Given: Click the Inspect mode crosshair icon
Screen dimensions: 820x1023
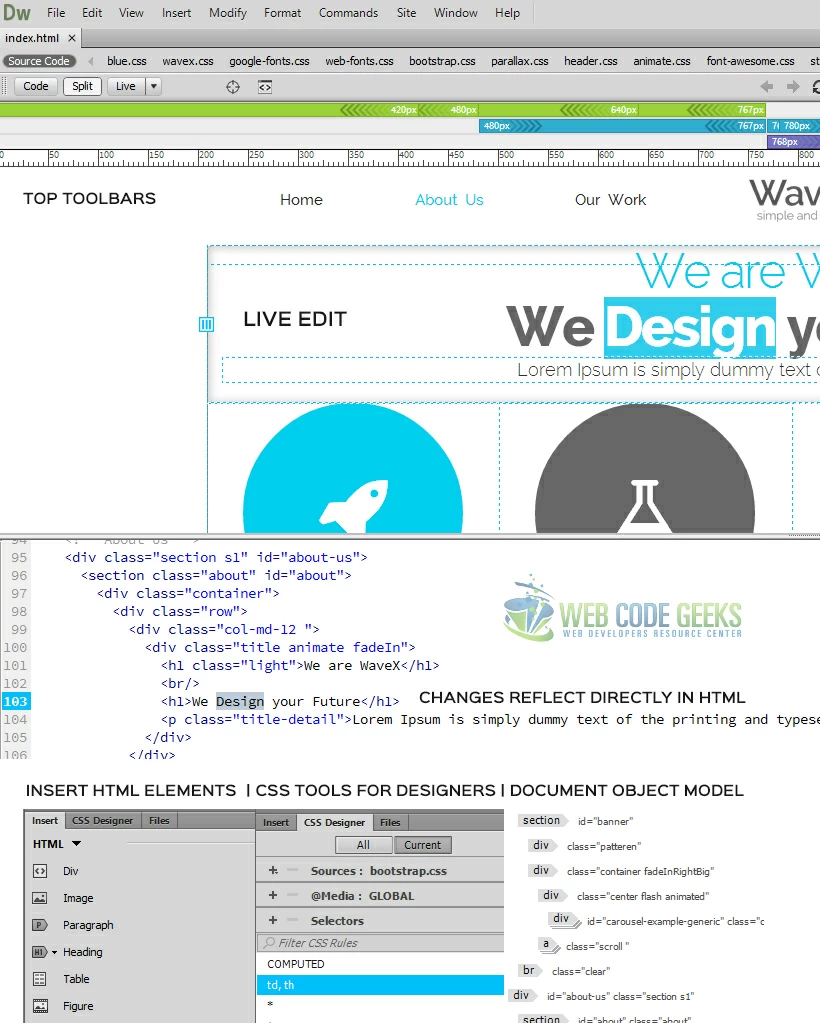Looking at the screenshot, I should (x=233, y=87).
